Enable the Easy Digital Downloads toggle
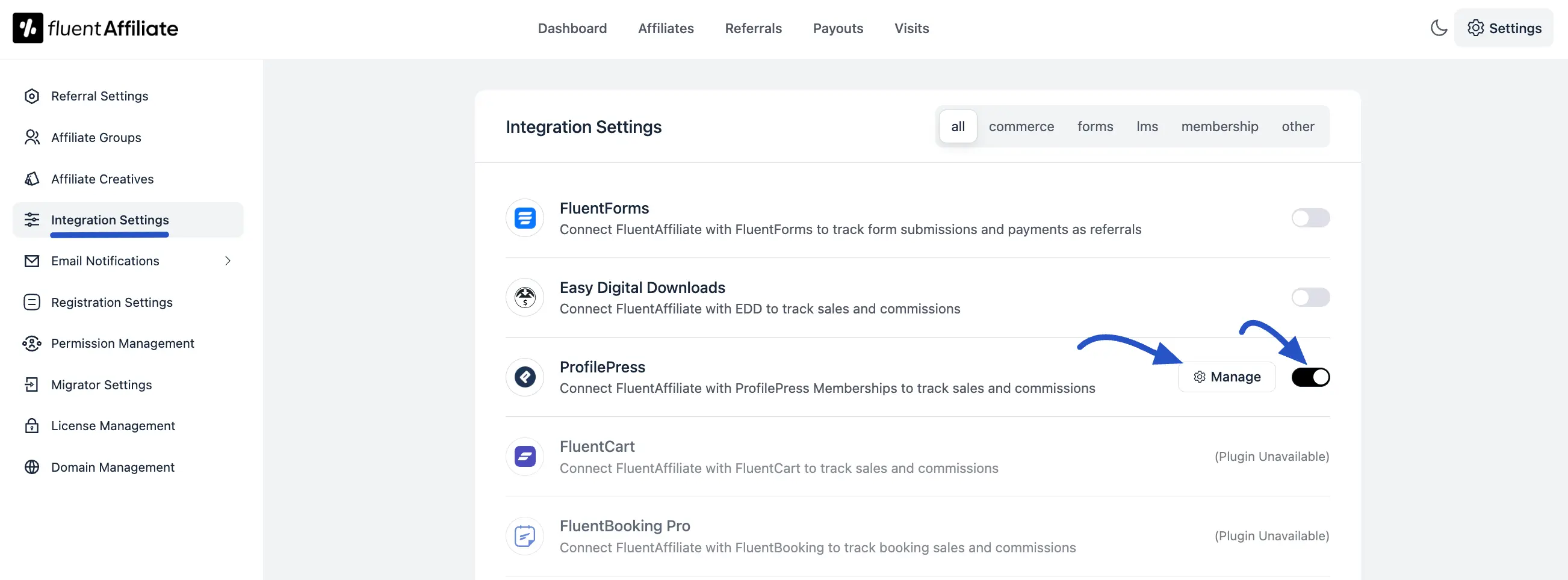This screenshot has width=1568, height=580. (1310, 297)
